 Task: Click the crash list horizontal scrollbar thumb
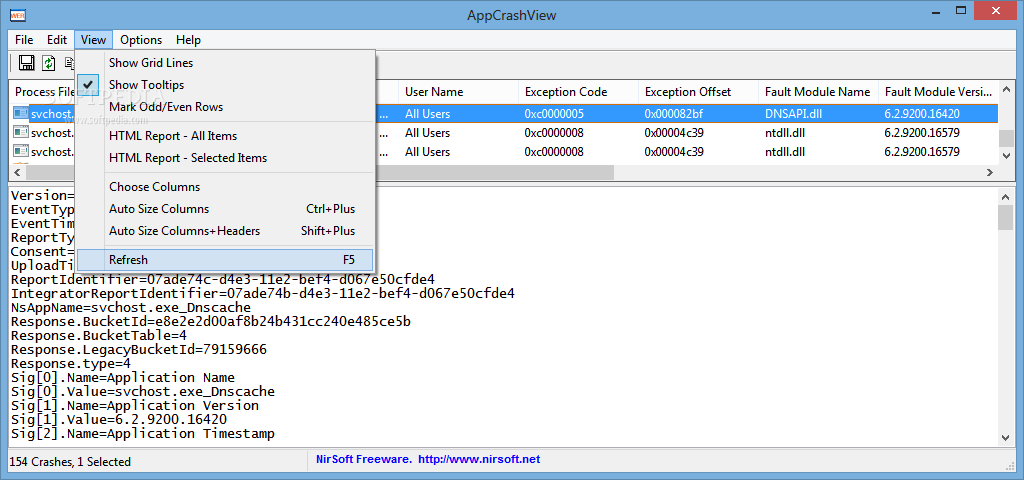tap(320, 172)
